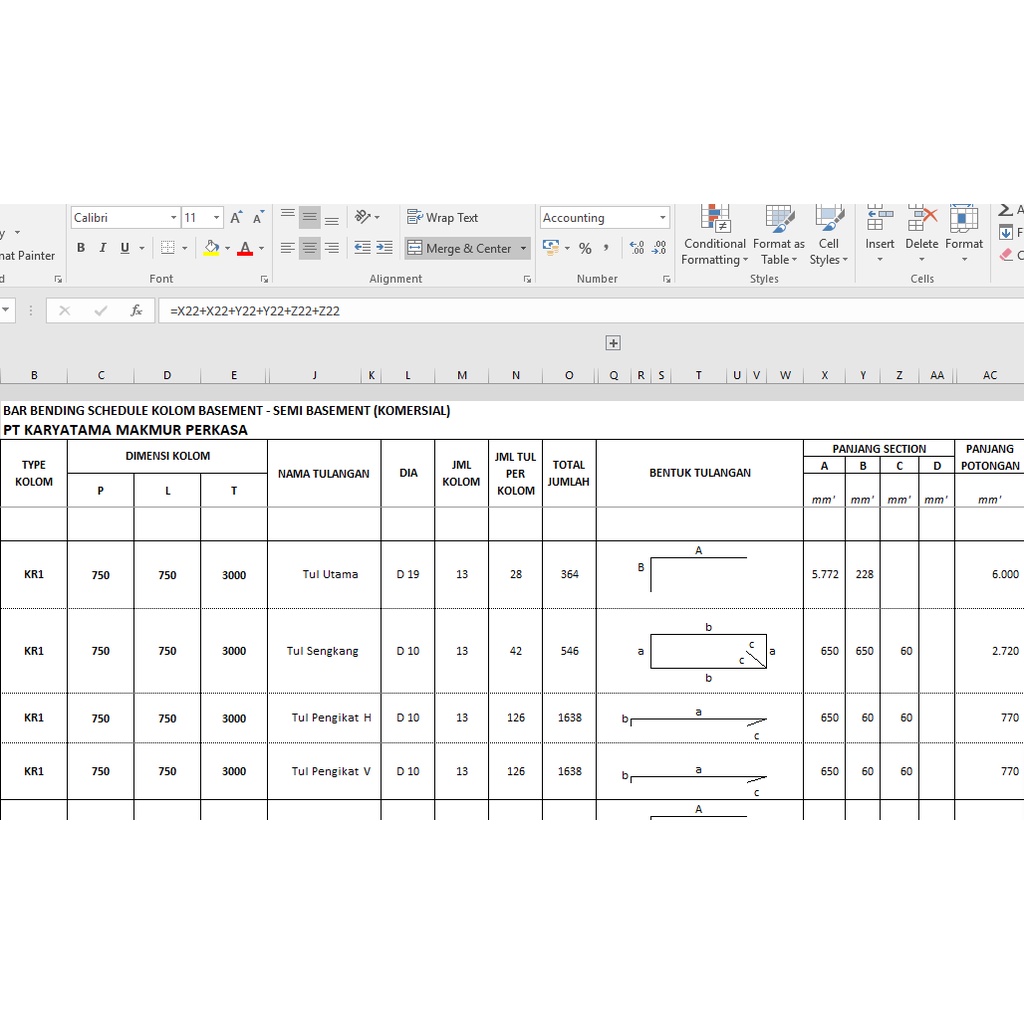
Task: Select title 'PT KARYATAMA MAKMUR PERKASA'
Action: [x=125, y=430]
